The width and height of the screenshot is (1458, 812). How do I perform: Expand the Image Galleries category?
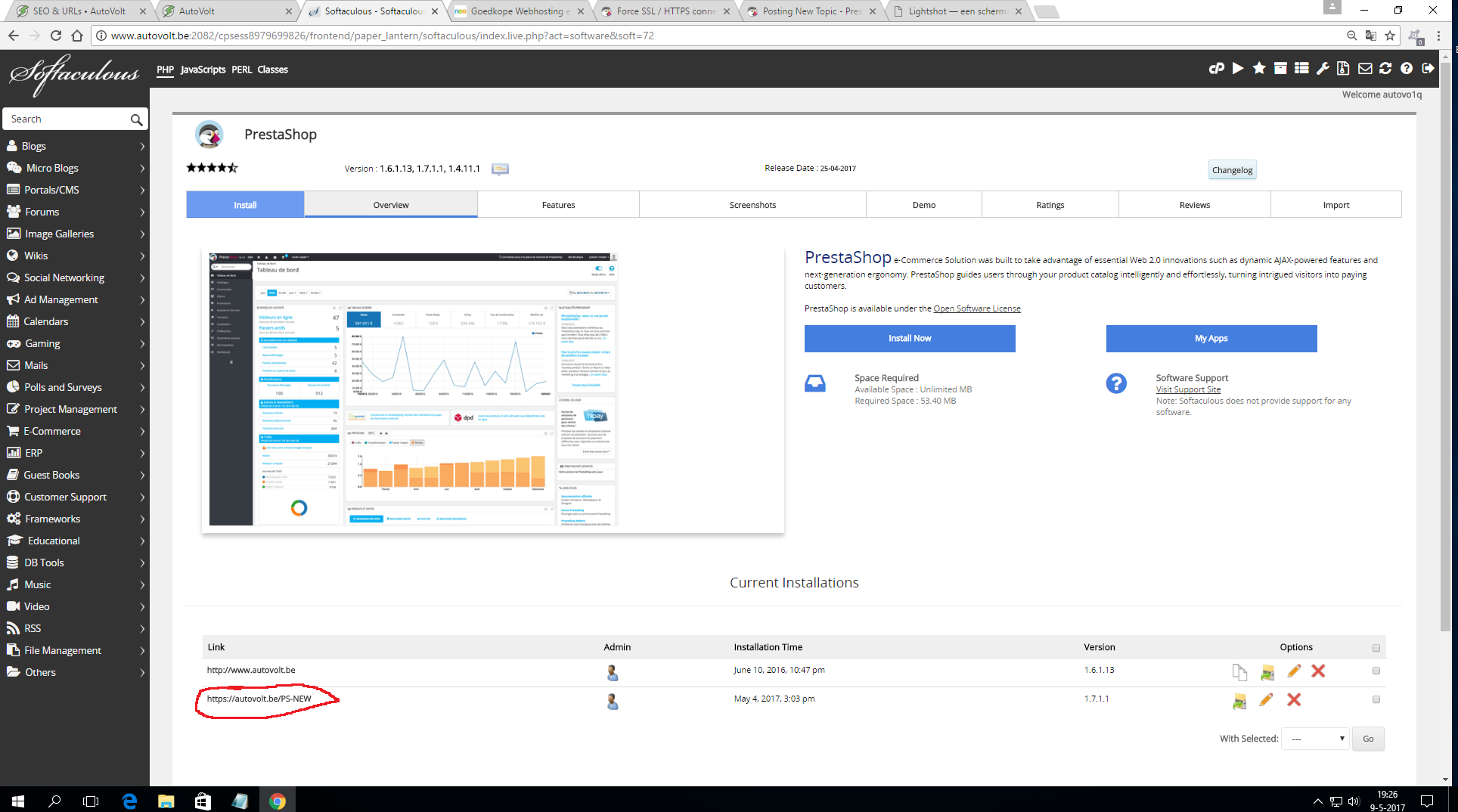[x=75, y=234]
